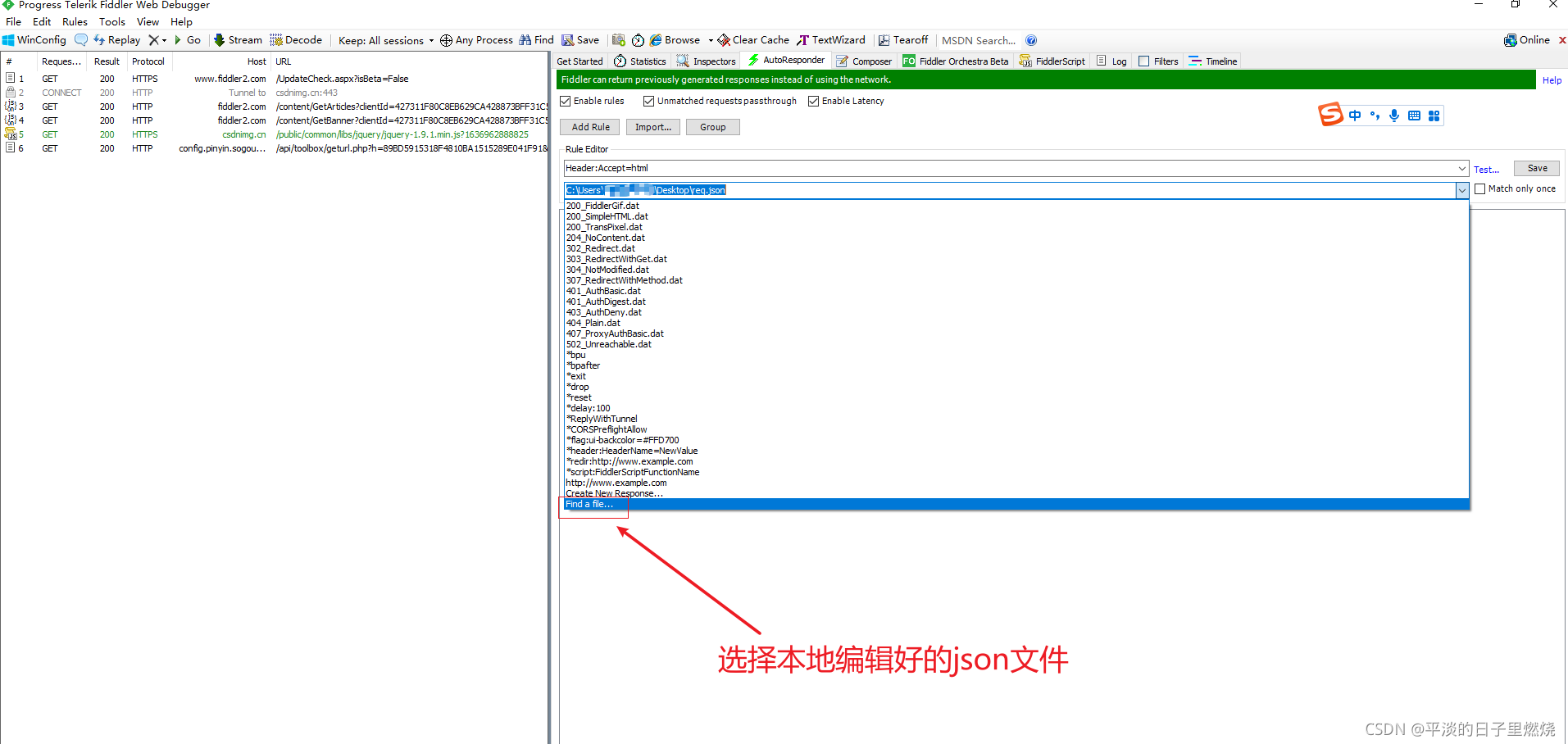The image size is (1568, 744).
Task: Click the blue help question icon
Action: coord(1031,40)
